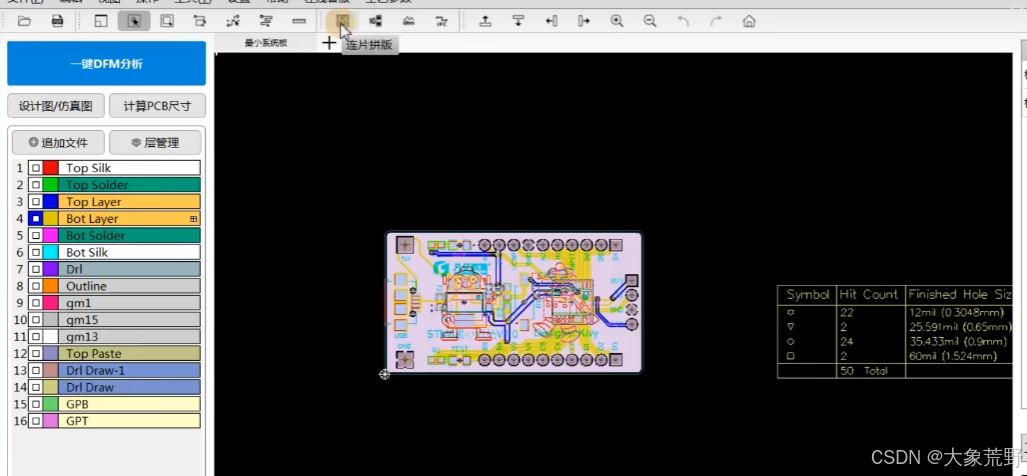
Task: Toggle the Drl layer checkbox
Action: (x=35, y=269)
